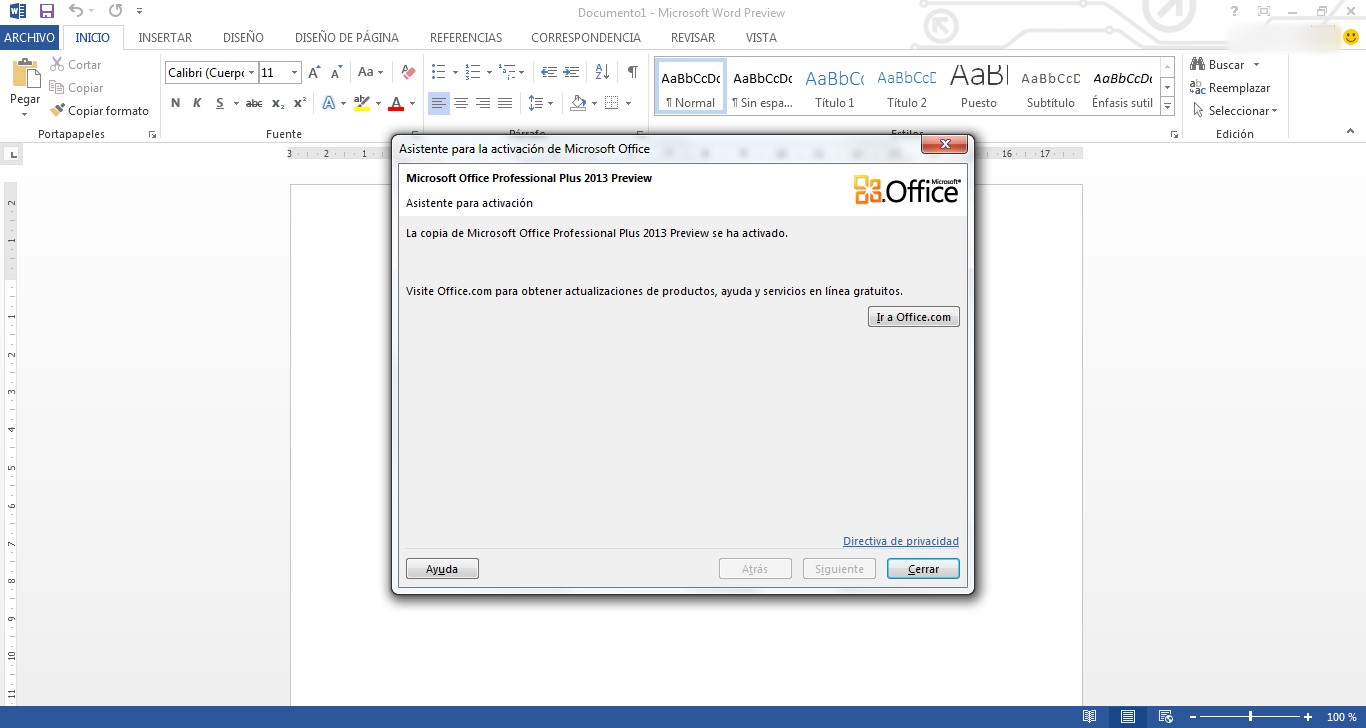Image resolution: width=1366 pixels, height=728 pixels.
Task: Toggle underline with the S button
Action: click(x=220, y=103)
